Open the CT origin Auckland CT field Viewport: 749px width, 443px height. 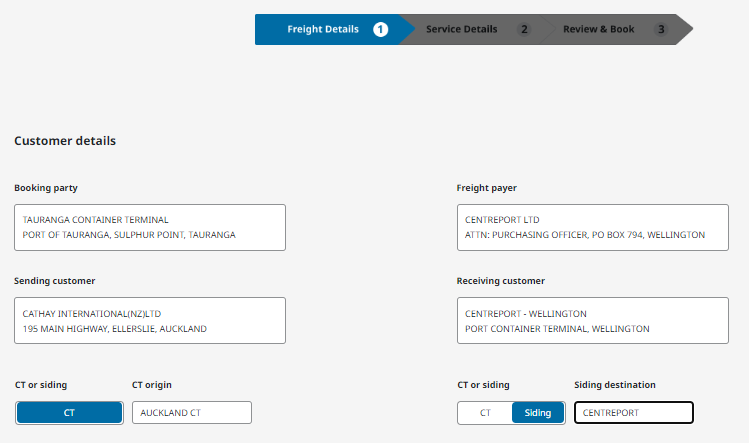pyautogui.click(x=192, y=412)
